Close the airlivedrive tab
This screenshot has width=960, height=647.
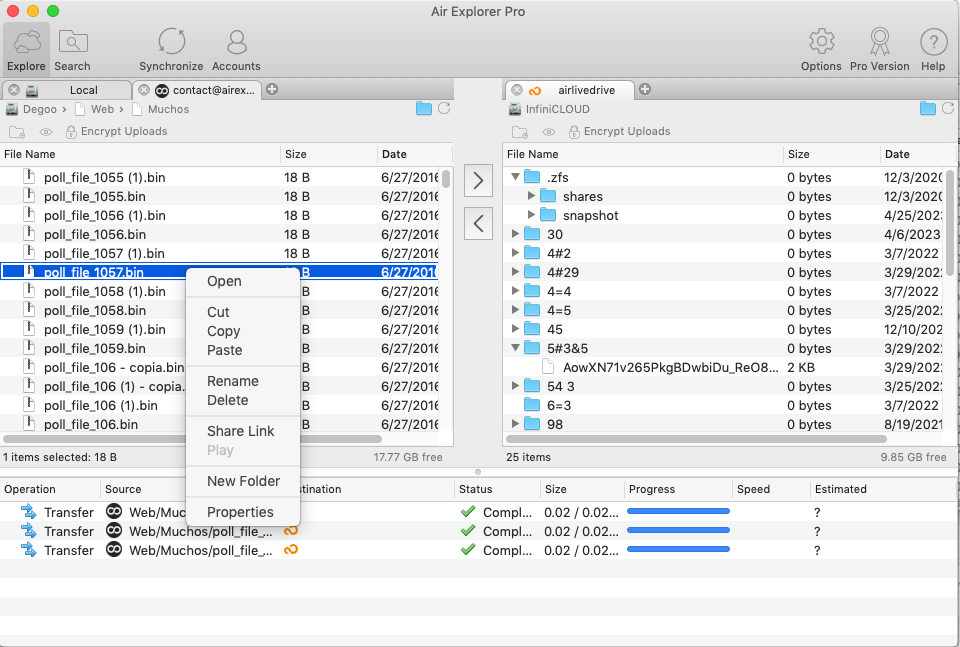(x=517, y=90)
